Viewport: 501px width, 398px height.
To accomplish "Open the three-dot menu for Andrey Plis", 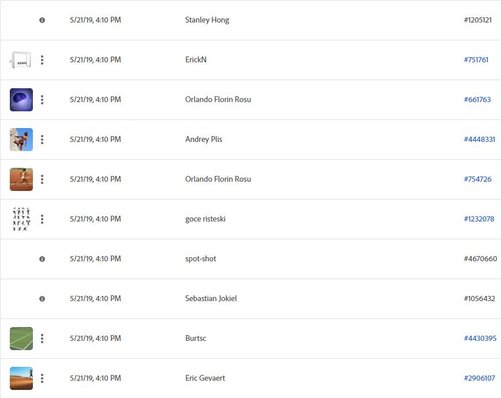I will tap(42, 139).
